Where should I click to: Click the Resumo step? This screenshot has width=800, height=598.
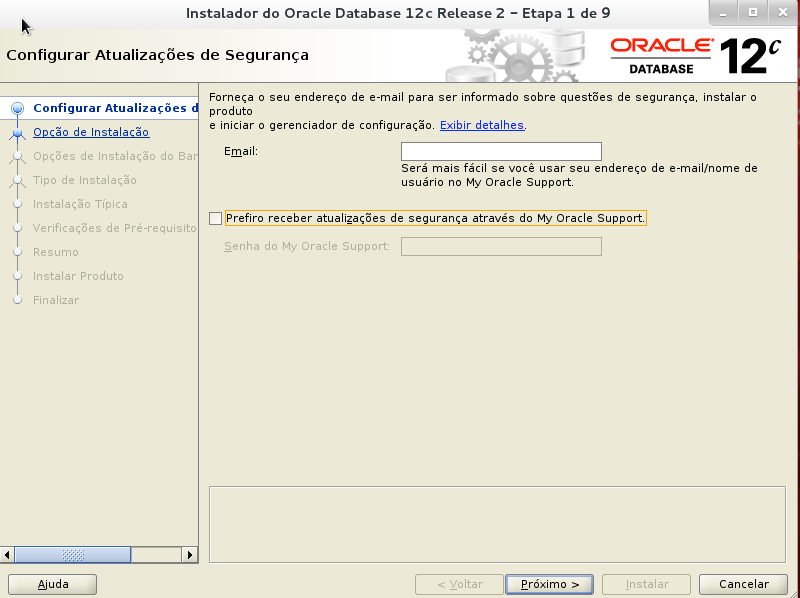(56, 252)
